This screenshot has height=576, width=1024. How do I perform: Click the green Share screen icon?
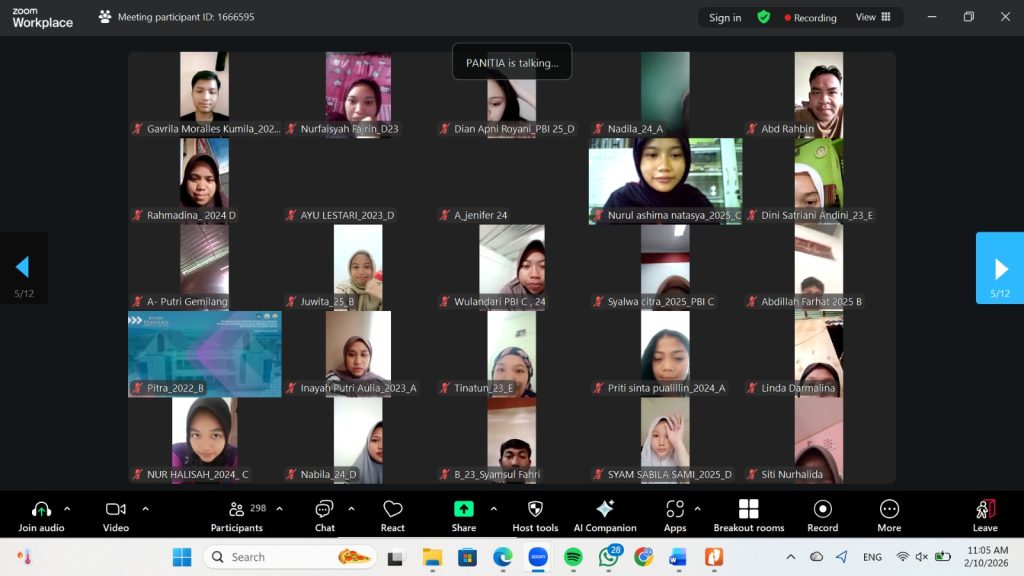coord(463,510)
